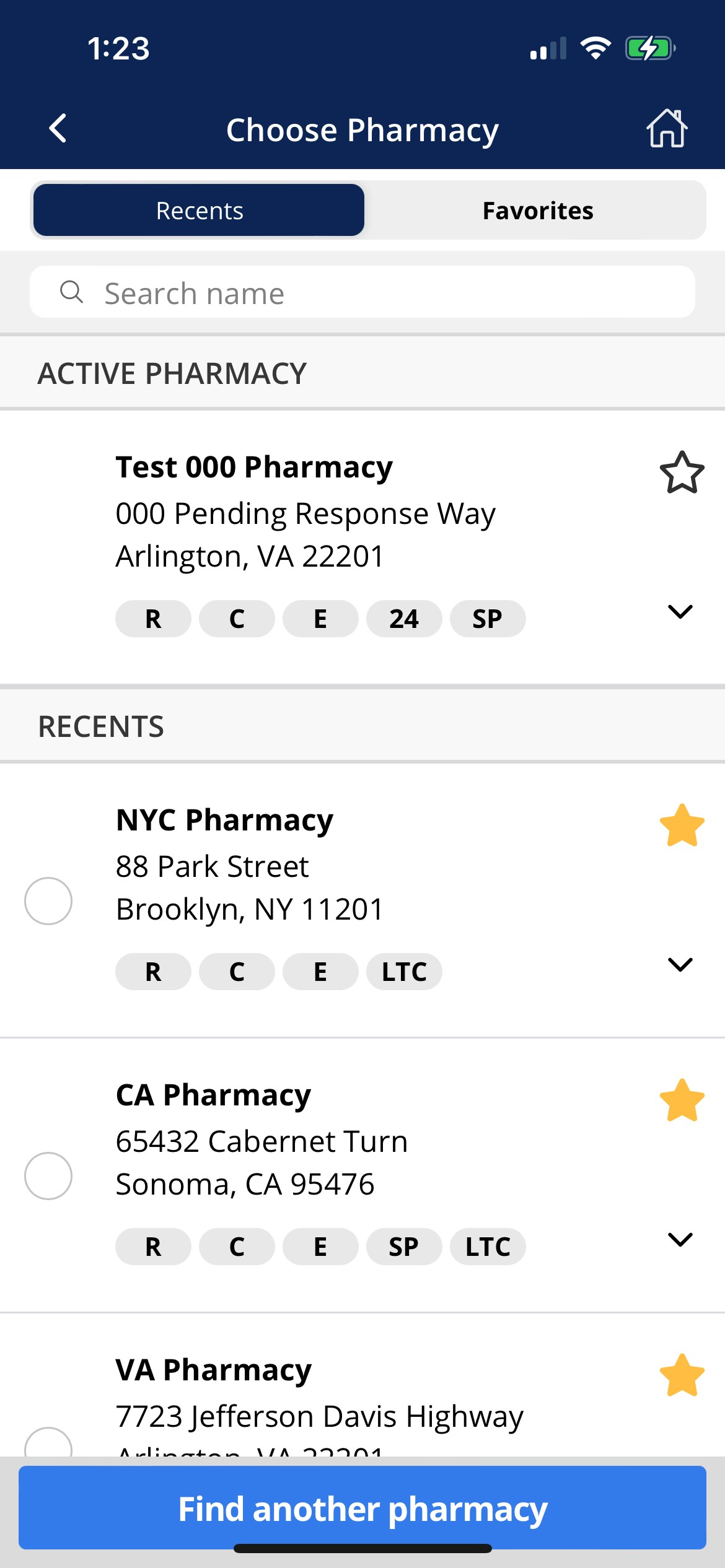Tap the SP badge on Test 000 Pharmacy
725x1568 pixels.
[487, 619]
